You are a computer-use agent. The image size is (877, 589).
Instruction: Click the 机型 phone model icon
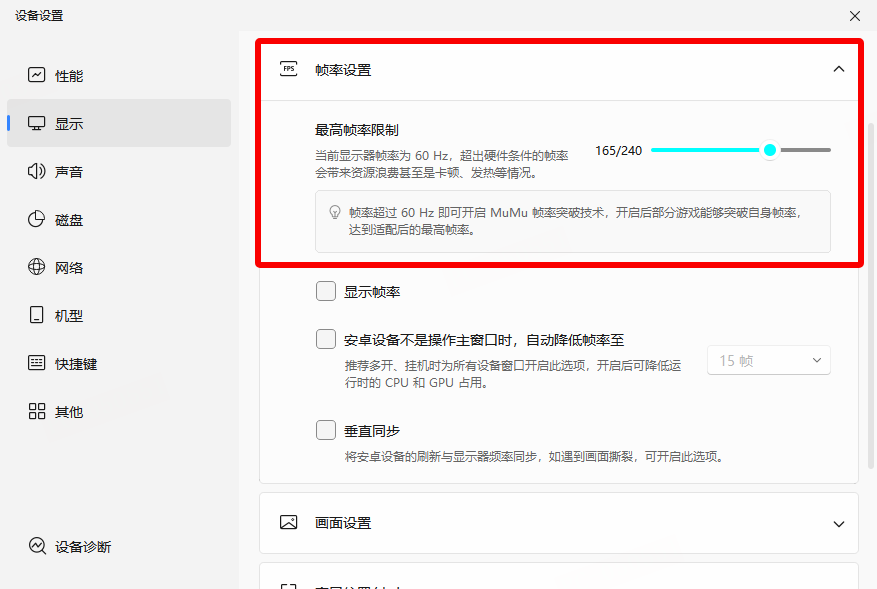[37, 315]
